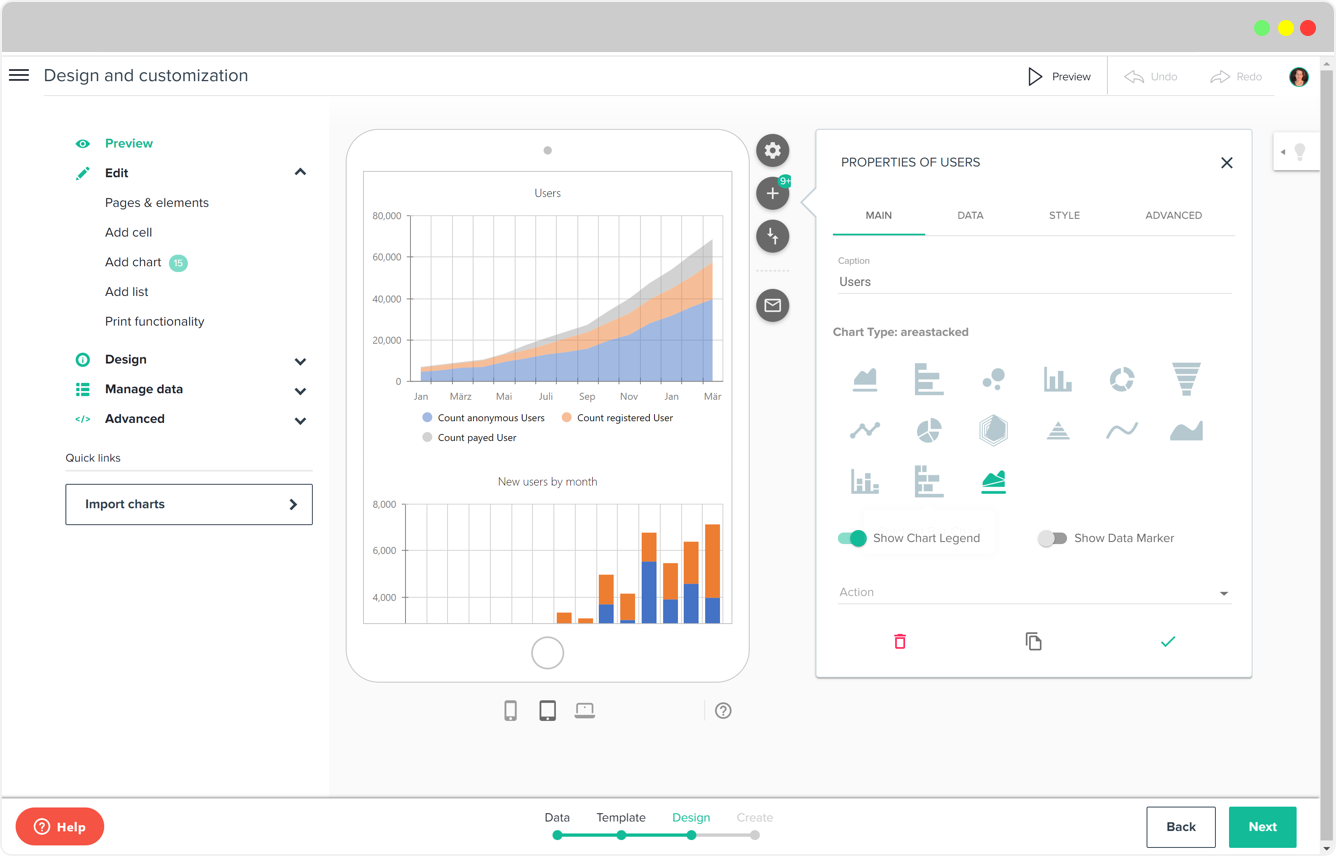The height and width of the screenshot is (856, 1336).
Task: Open the hamburger menu
Action: tap(19, 75)
